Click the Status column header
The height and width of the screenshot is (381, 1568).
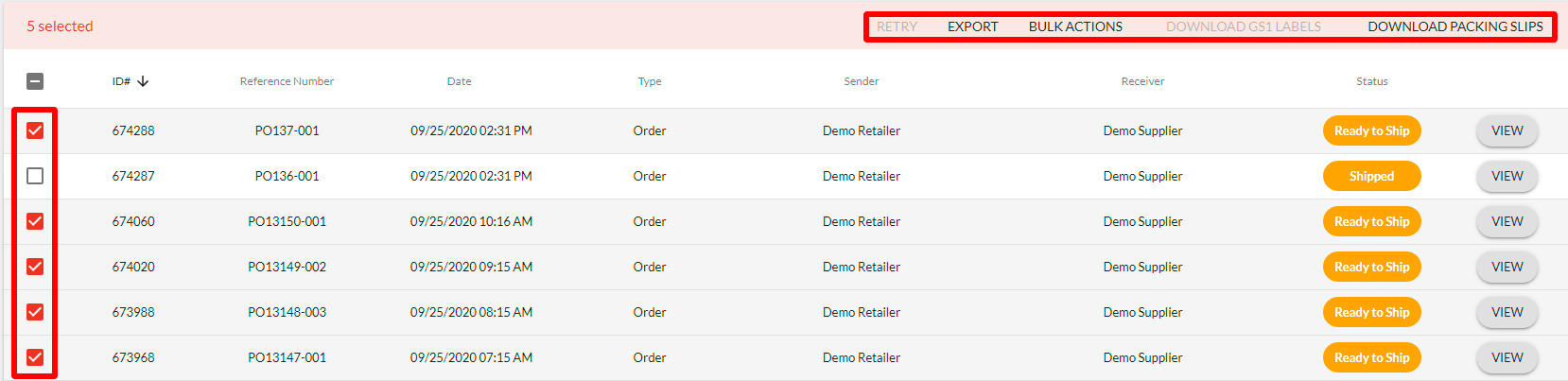coord(1371,81)
